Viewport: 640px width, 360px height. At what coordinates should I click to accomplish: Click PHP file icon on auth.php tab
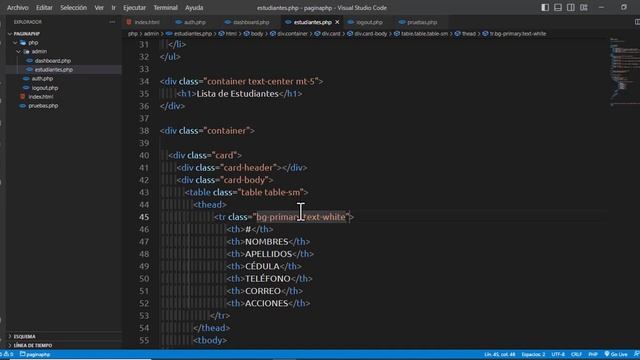pos(178,22)
